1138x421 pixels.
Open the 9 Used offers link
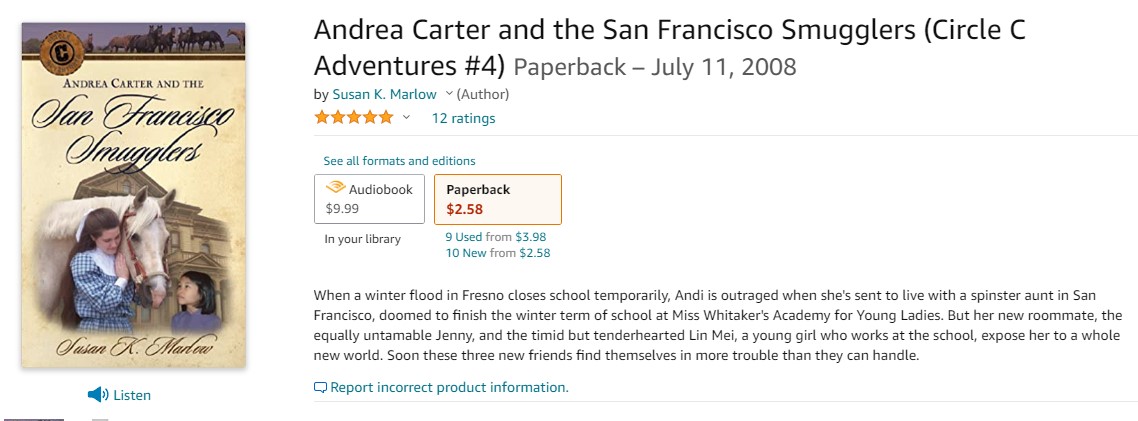(x=464, y=237)
